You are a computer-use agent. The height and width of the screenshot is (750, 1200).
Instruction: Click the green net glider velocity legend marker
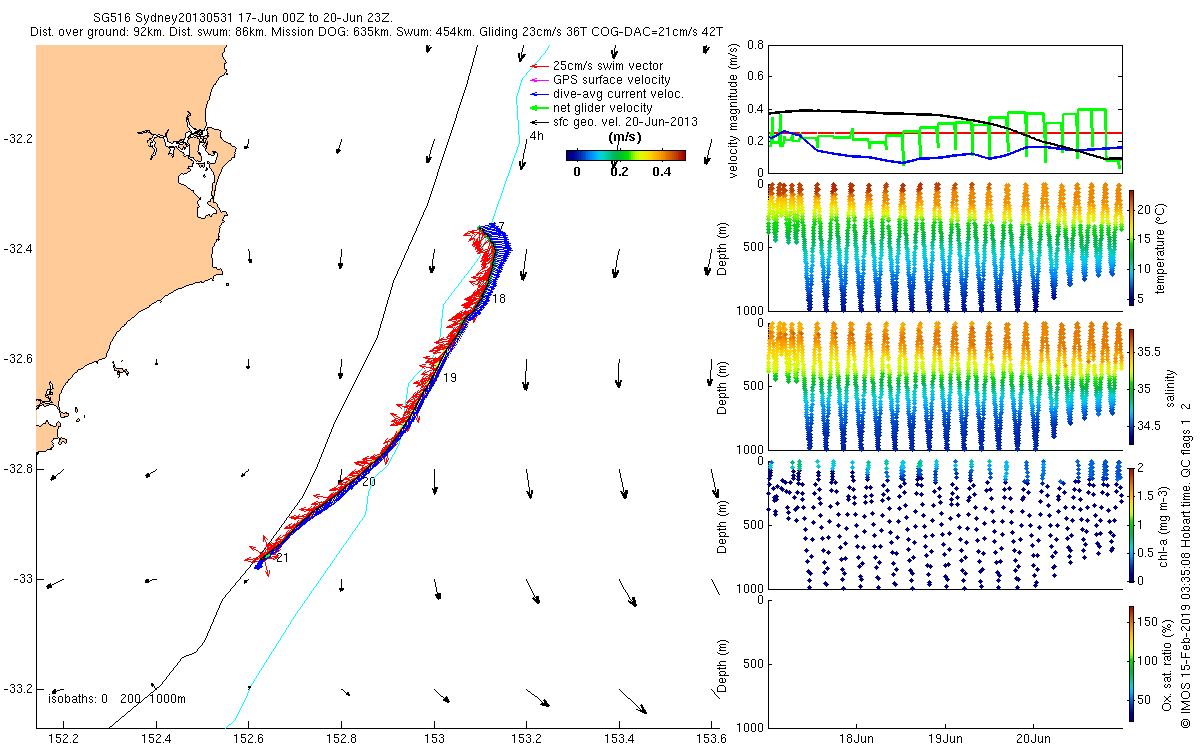[x=537, y=108]
